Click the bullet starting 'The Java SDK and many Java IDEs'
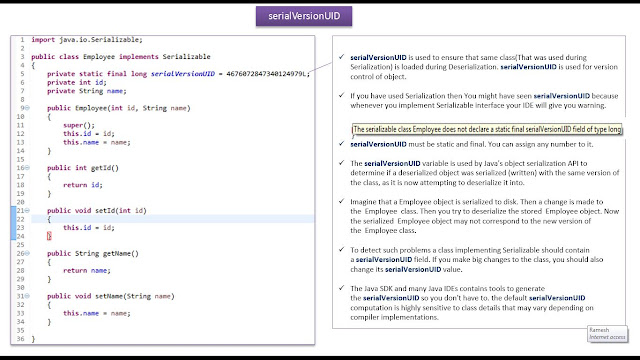 pyautogui.click(x=472, y=302)
